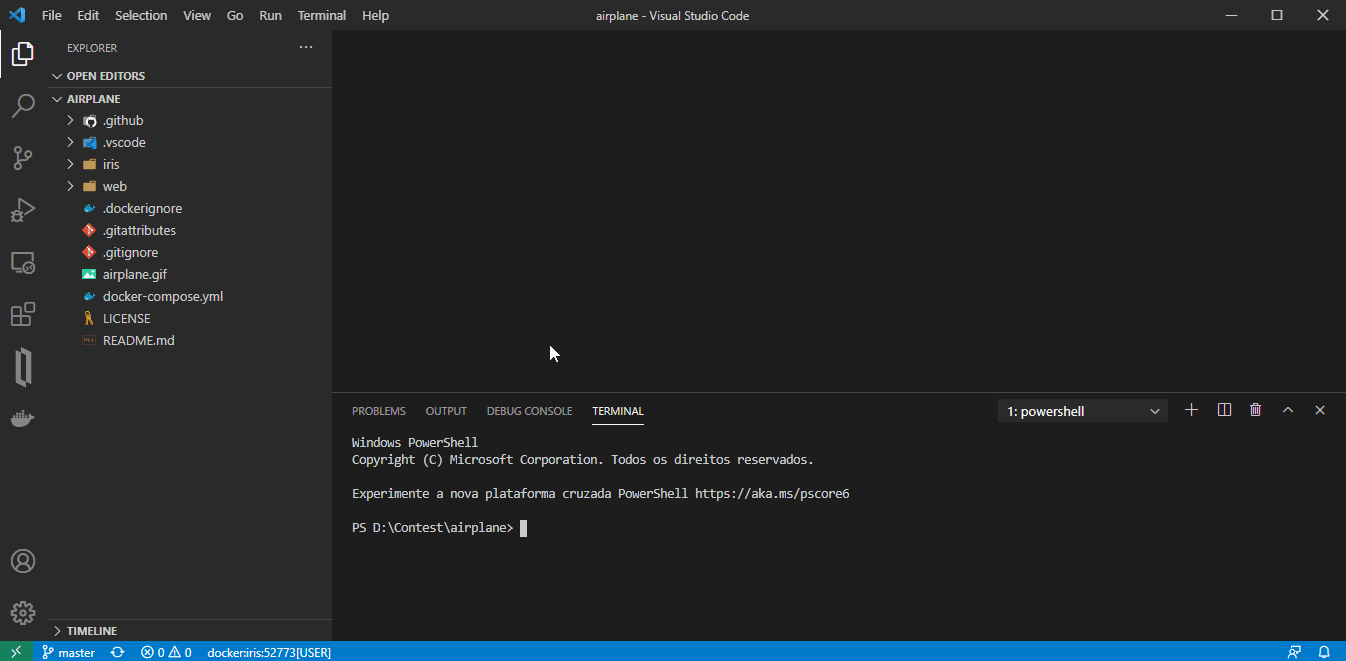Open the Accounts menu icon
This screenshot has height=661, width=1346.
click(23, 561)
